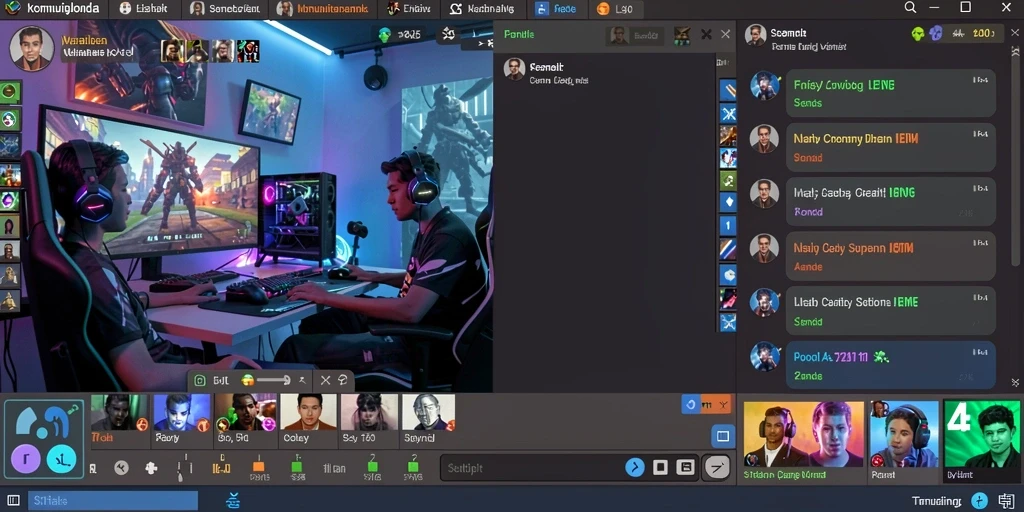Switch to the orange highlighted top tab
1024x512 pixels.
point(322,8)
